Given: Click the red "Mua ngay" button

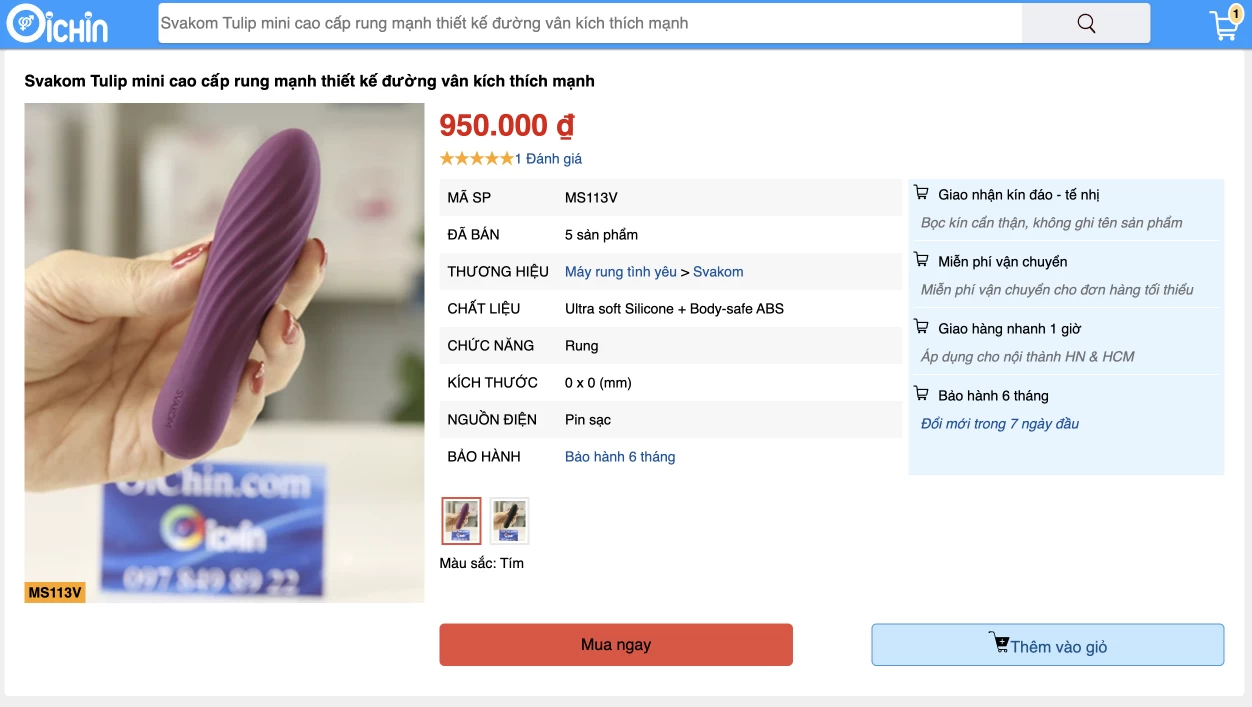Looking at the screenshot, I should tap(616, 645).
